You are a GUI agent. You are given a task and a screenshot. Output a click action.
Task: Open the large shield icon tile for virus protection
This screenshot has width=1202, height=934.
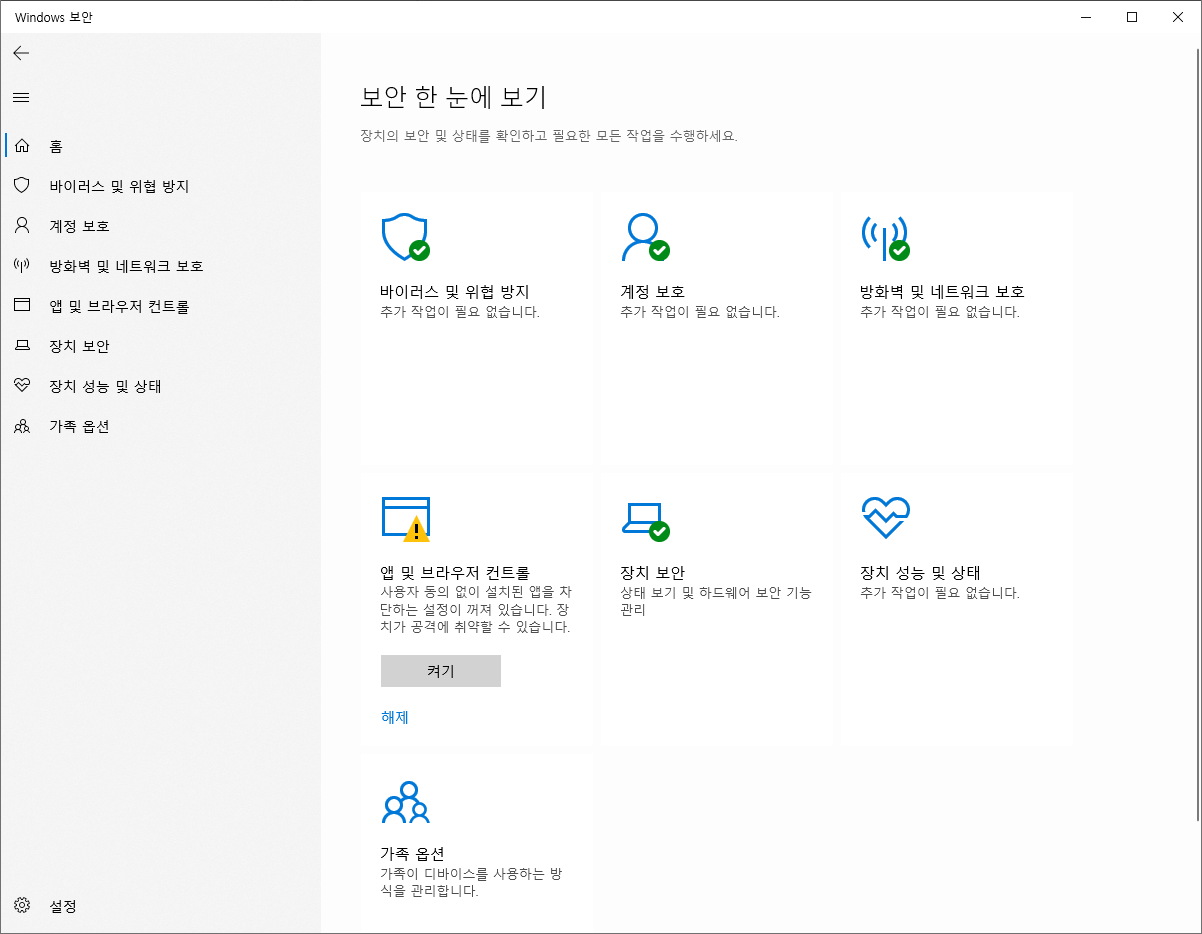point(405,237)
